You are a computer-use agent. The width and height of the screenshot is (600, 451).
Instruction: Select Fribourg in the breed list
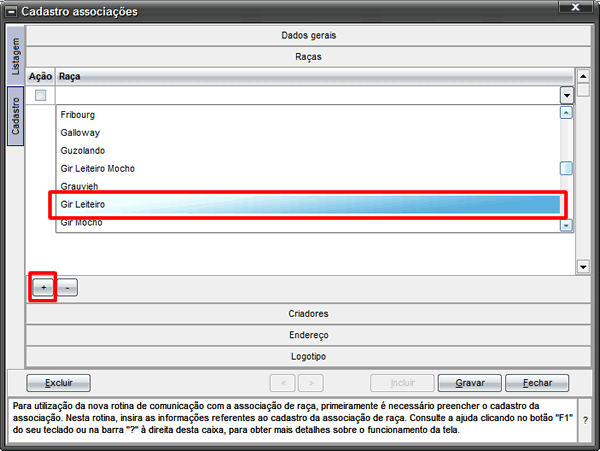pos(308,115)
